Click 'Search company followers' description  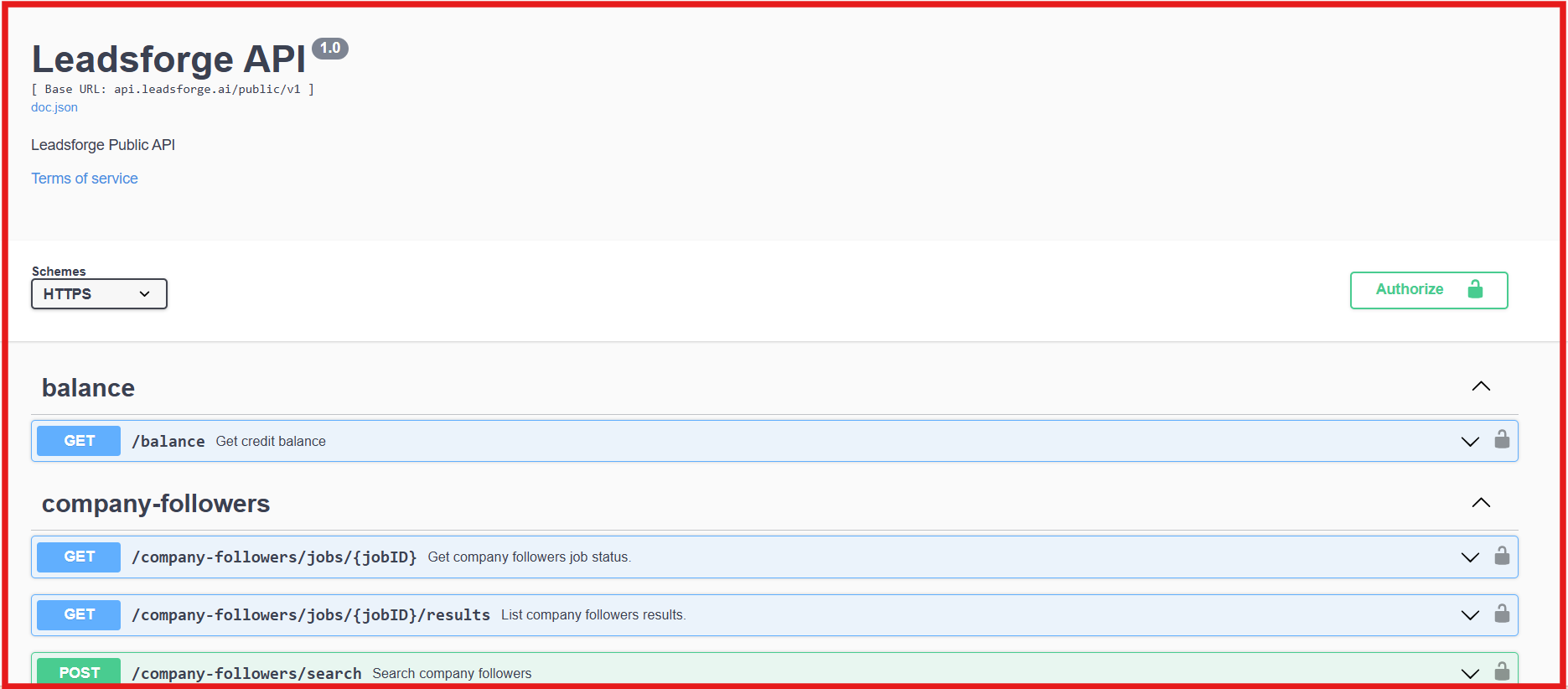(x=453, y=673)
